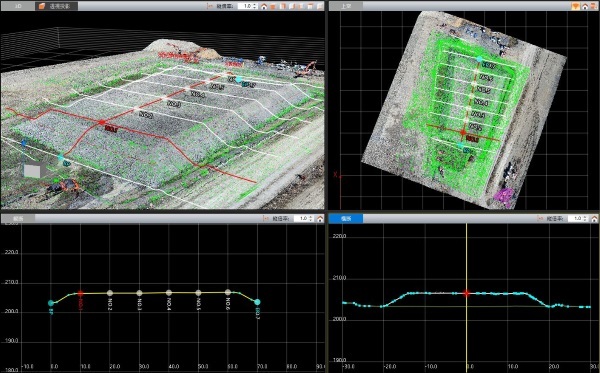Click vertical scale field in longitudinal panel
The height and width of the screenshot is (373, 600).
tap(304, 218)
